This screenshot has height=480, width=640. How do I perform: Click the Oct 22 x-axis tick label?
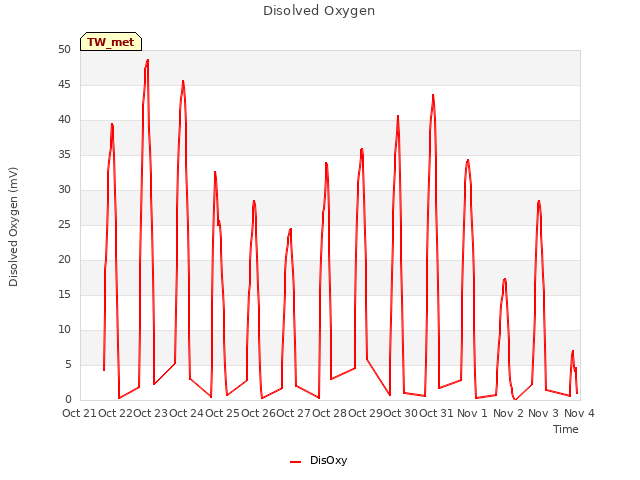pyautogui.click(x=116, y=413)
